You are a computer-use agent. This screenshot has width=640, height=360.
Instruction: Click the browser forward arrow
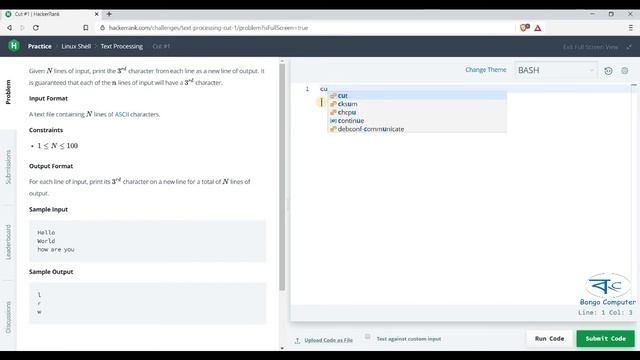(x=22, y=28)
